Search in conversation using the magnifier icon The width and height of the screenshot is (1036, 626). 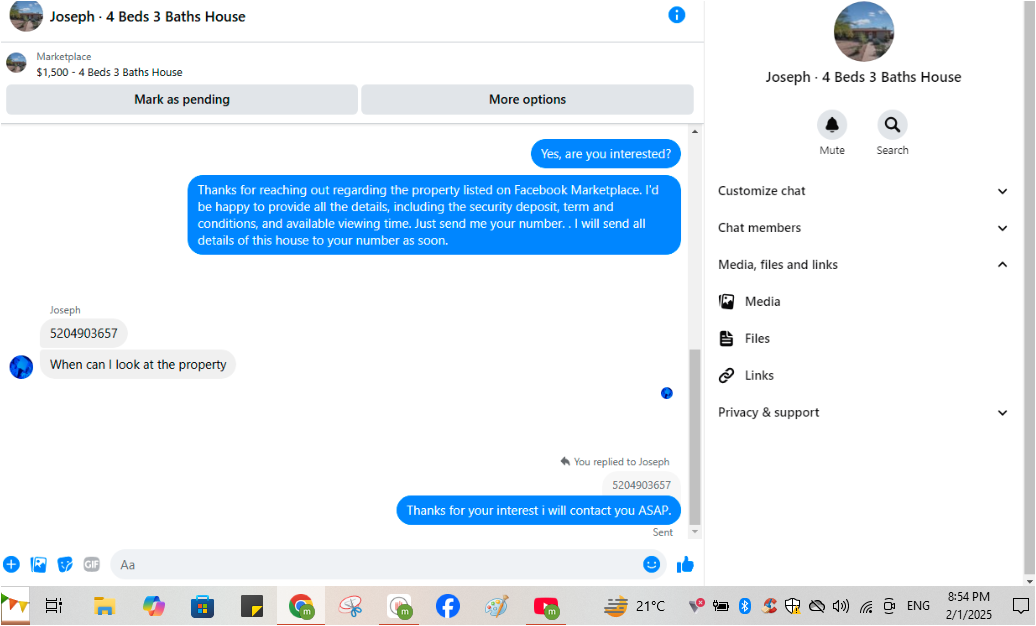pyautogui.click(x=892, y=124)
